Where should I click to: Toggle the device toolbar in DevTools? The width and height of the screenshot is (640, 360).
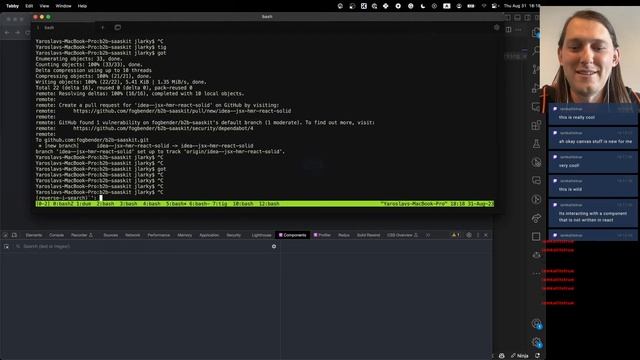pyautogui.click(x=14, y=235)
